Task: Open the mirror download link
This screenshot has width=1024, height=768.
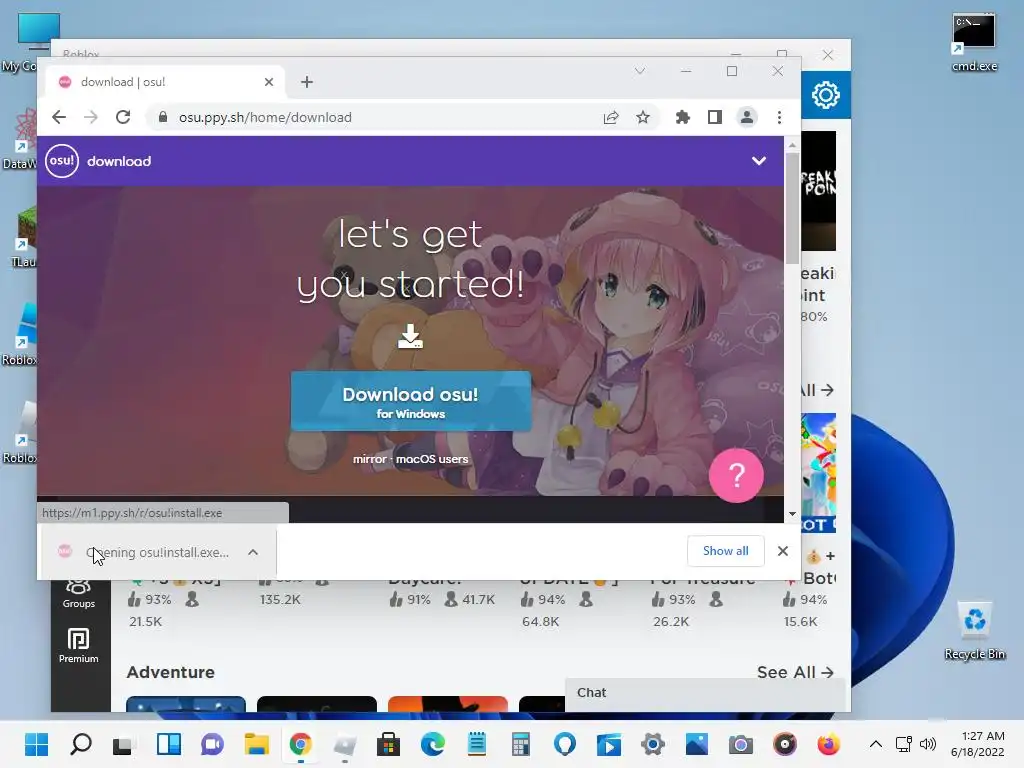Action: (x=370, y=459)
